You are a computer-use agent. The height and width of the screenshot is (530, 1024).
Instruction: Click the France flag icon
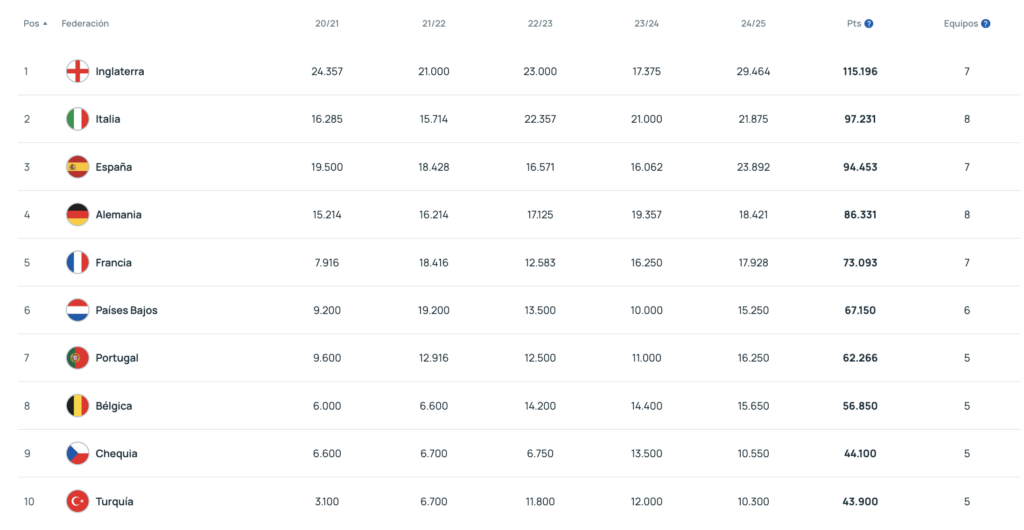point(77,262)
